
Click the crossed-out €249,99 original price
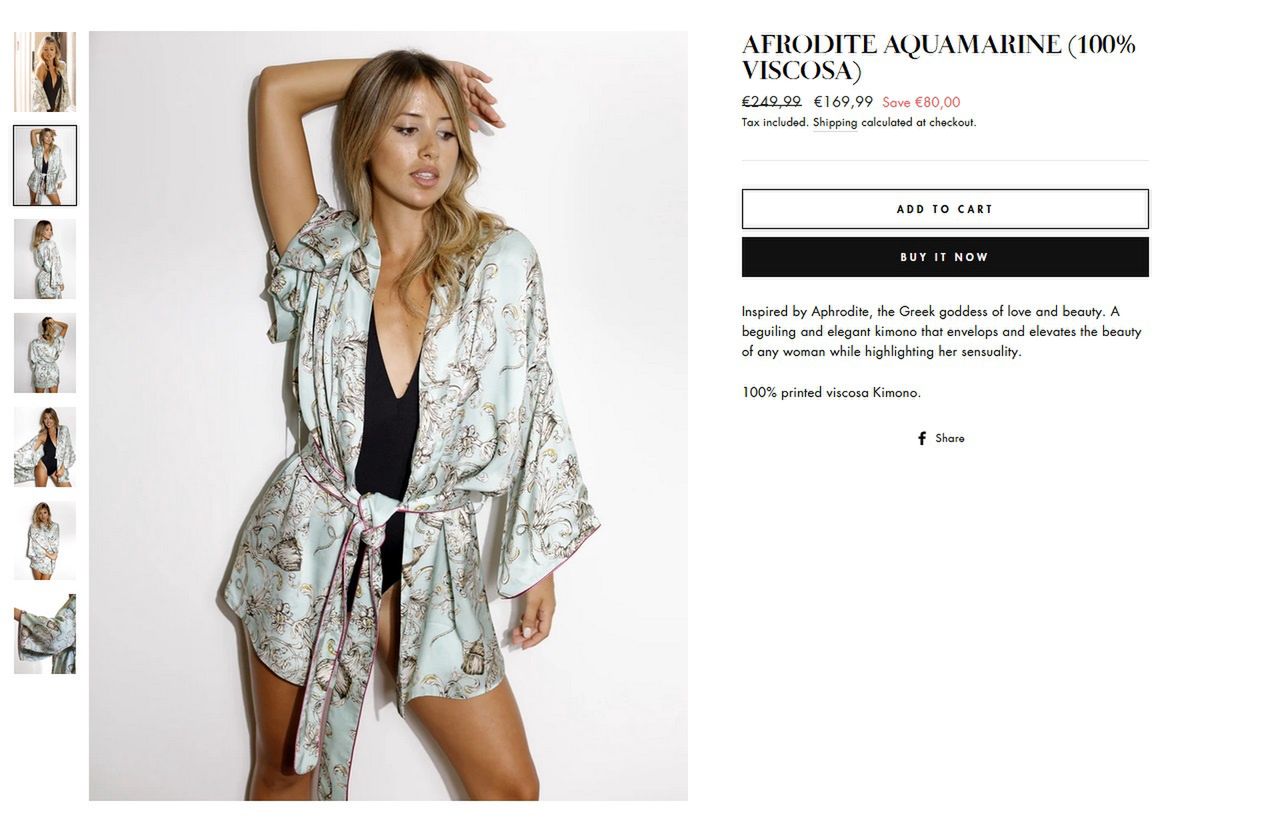tap(771, 102)
